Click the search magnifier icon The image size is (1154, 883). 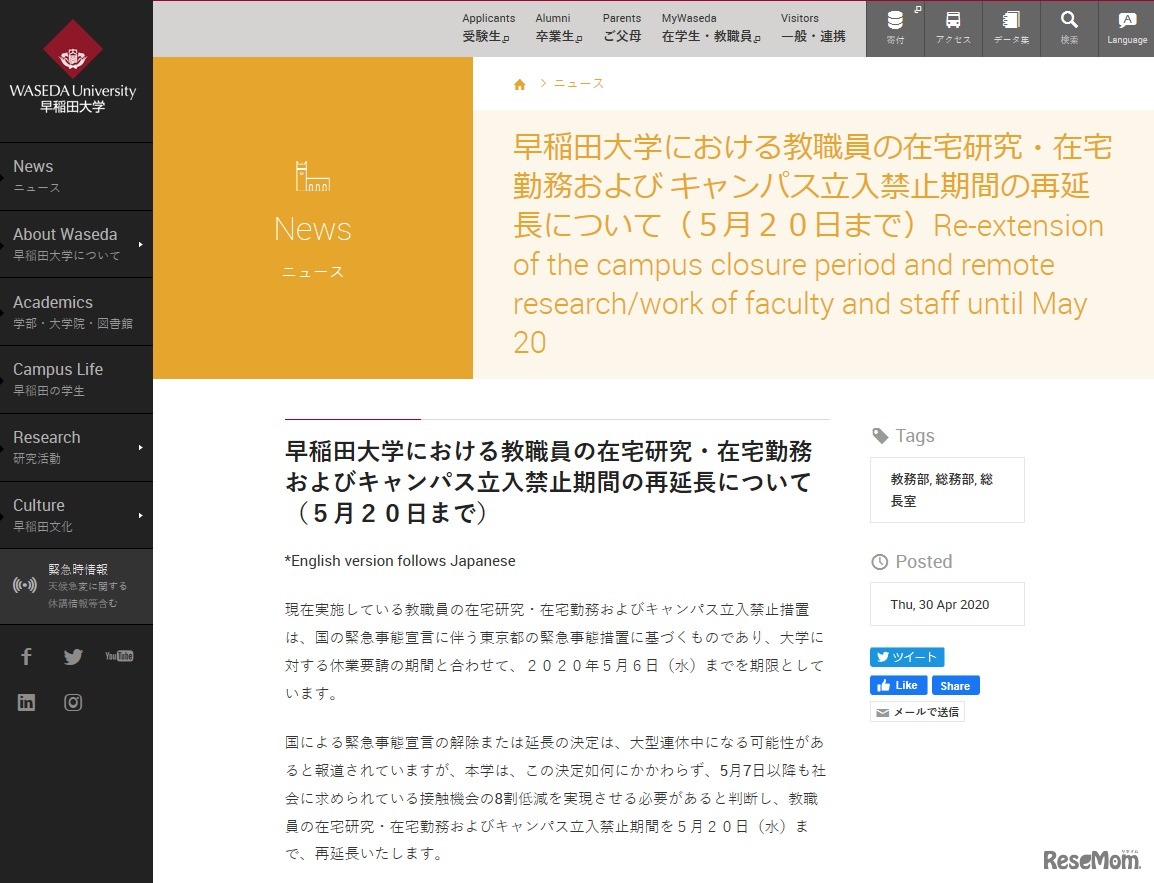click(1069, 22)
